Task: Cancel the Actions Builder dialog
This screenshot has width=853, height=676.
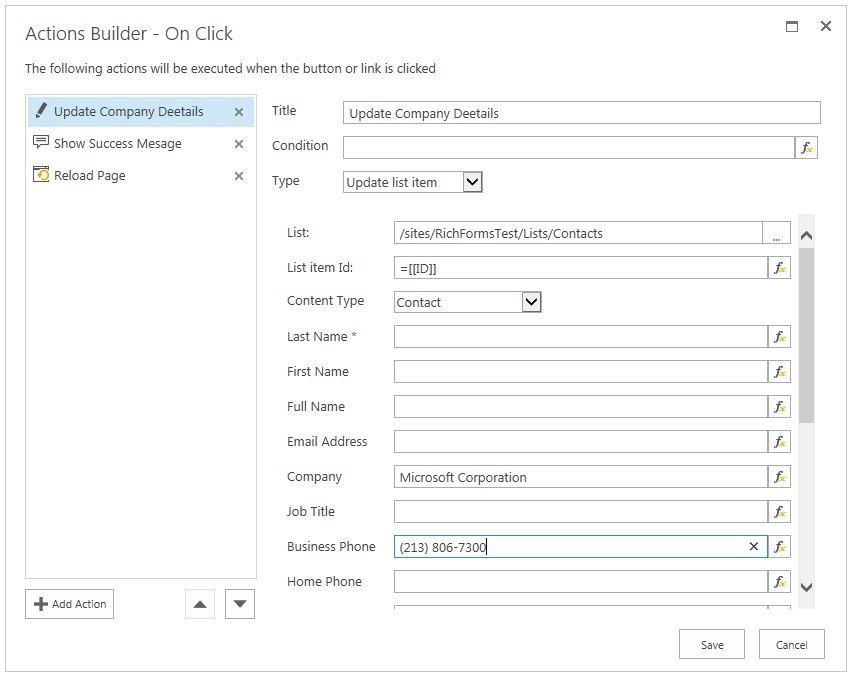Action: point(791,645)
